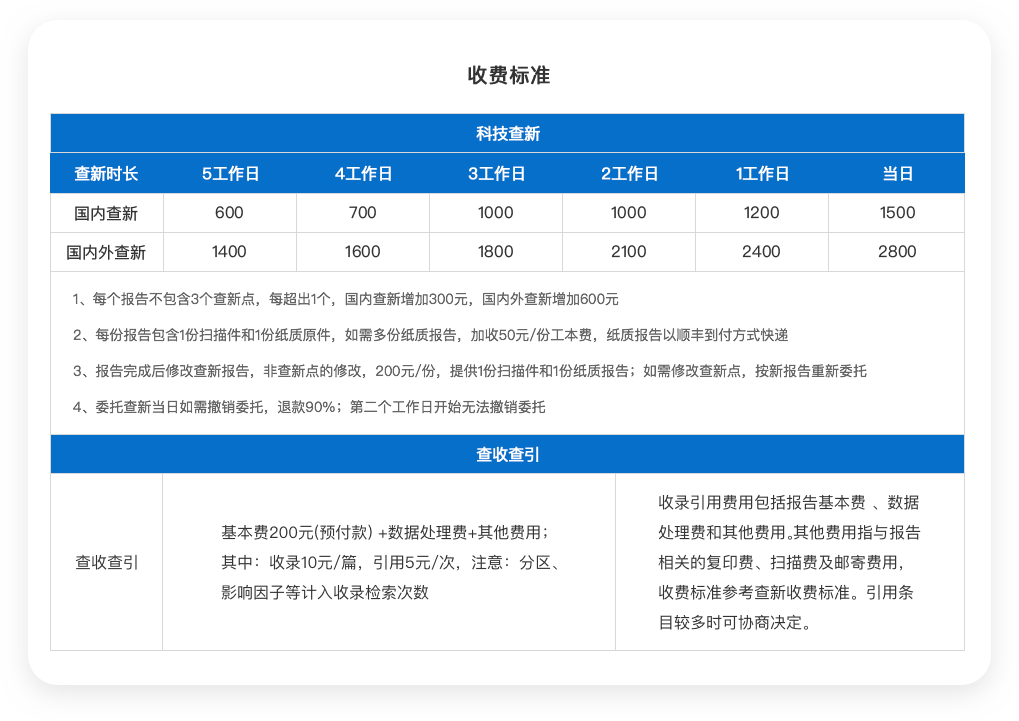Click note 1 about 每个报告不包含3个查新点
1019x721 pixels.
point(345,299)
